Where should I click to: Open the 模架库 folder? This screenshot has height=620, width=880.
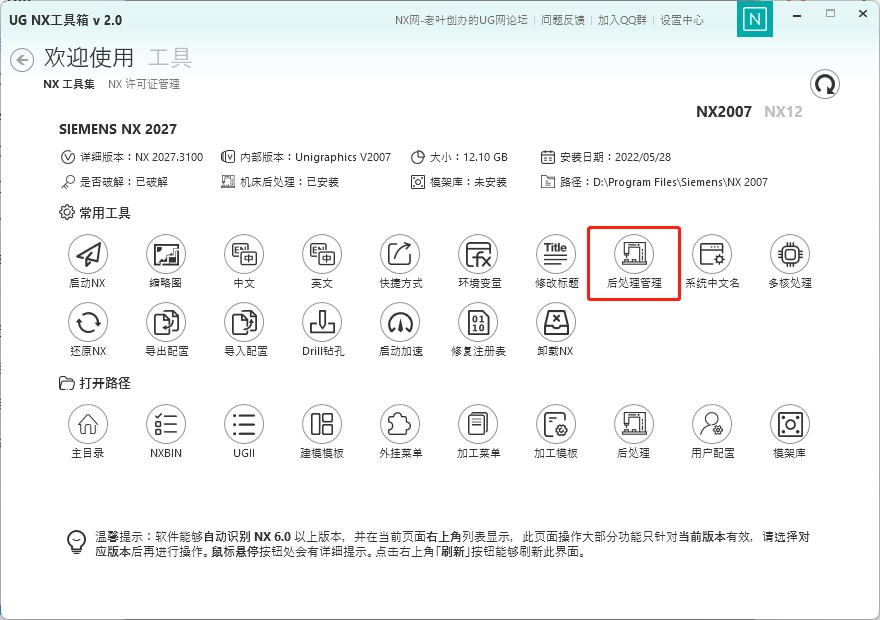tap(790, 425)
